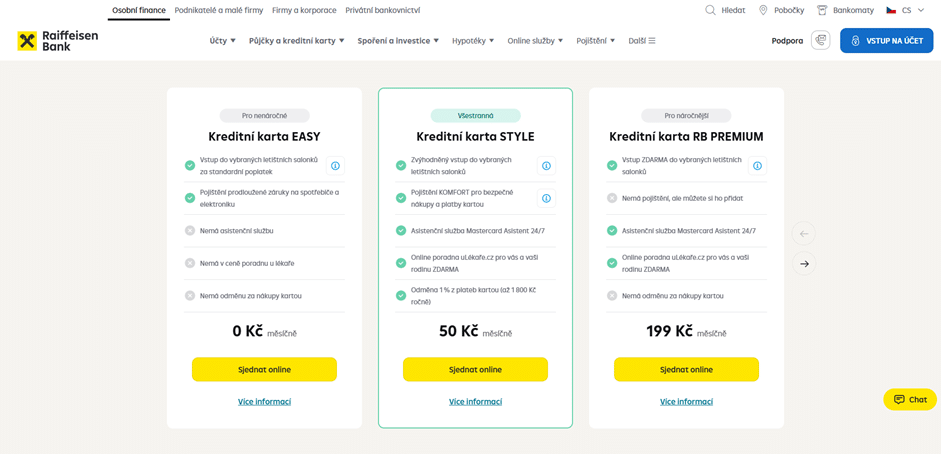
Task: Click Více informací under Kreditní karta EASY
Action: coord(264,402)
